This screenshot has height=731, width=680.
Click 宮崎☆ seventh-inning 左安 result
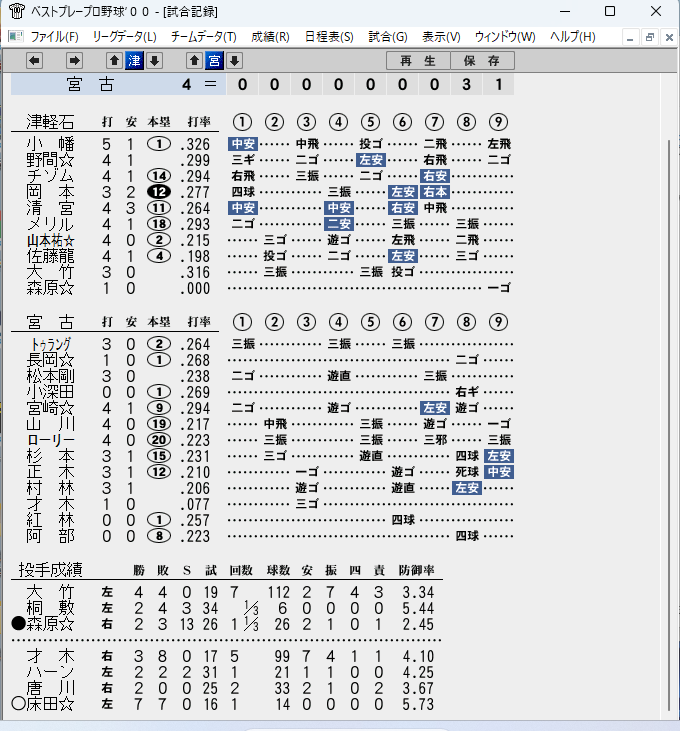tap(435, 408)
